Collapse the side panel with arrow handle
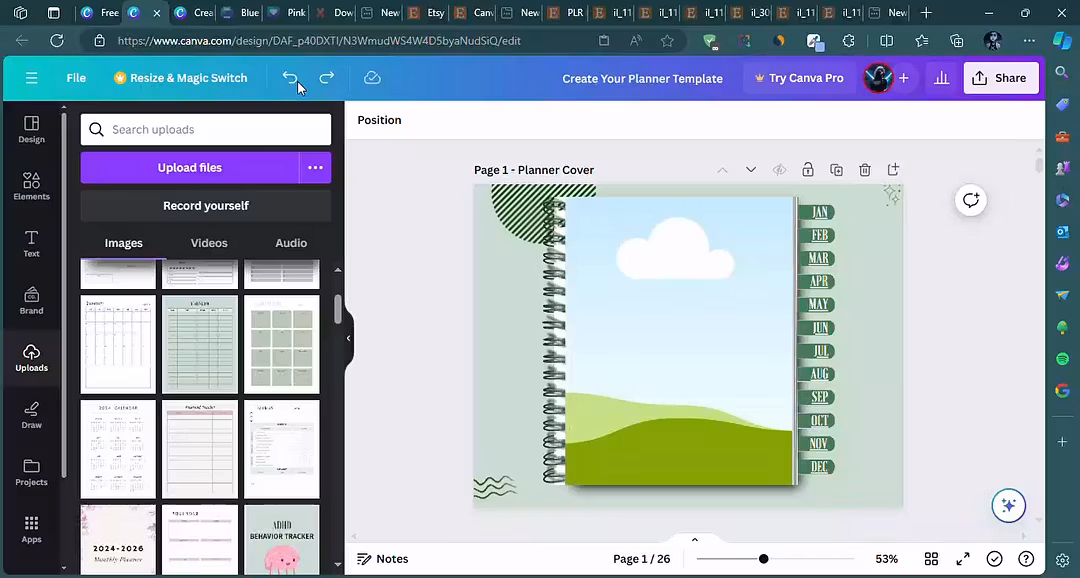The image size is (1080, 578). [348, 338]
